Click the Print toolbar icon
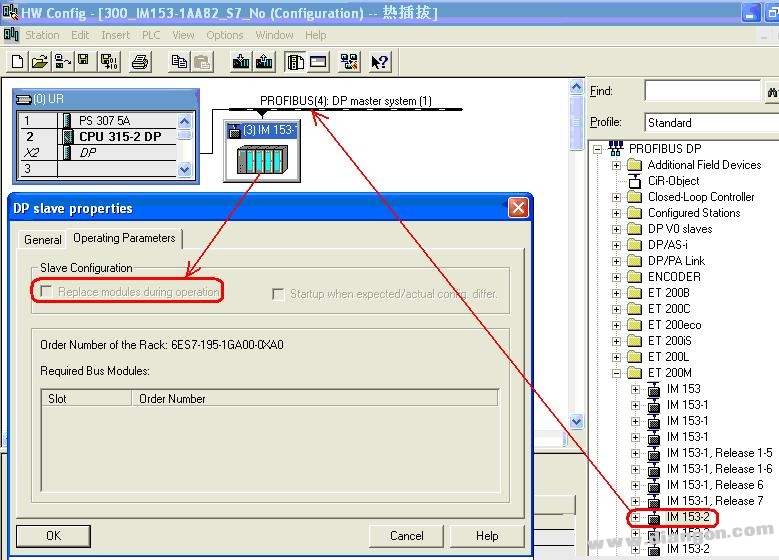The image size is (779, 560). click(x=140, y=62)
